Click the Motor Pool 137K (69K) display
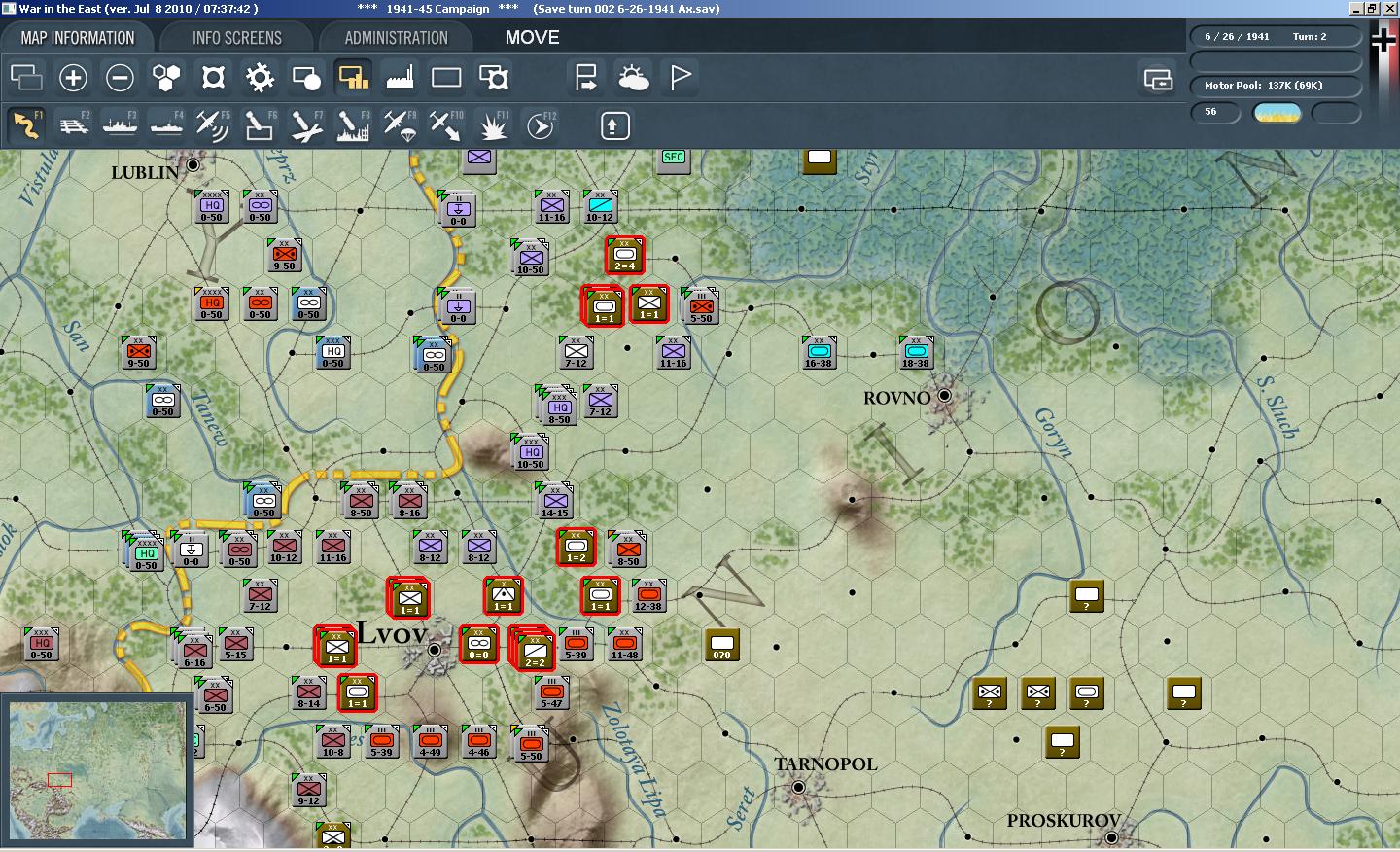1400x852 pixels. (x=1275, y=85)
